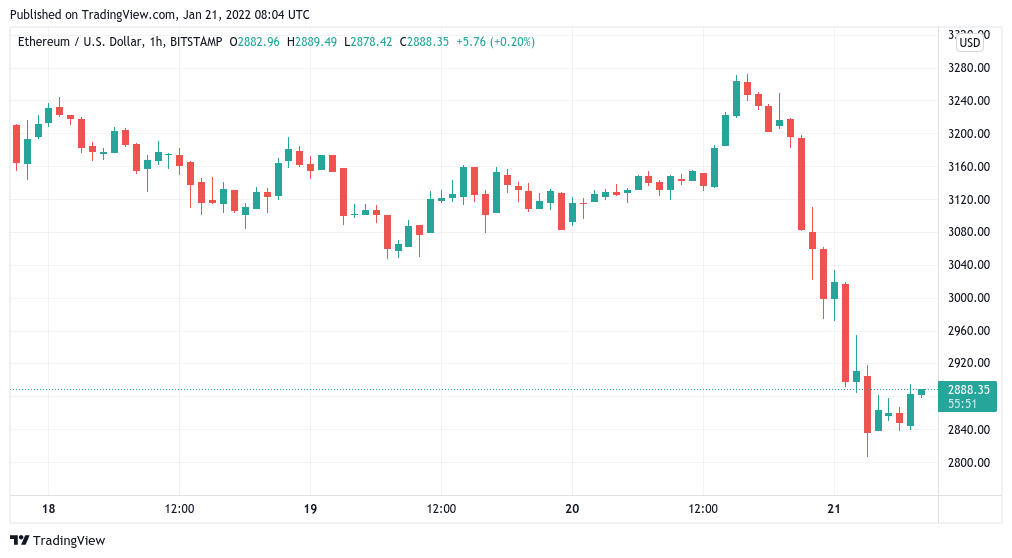The image size is (1012, 558).
Task: Click the 3160.00 price axis label
Action: click(969, 167)
